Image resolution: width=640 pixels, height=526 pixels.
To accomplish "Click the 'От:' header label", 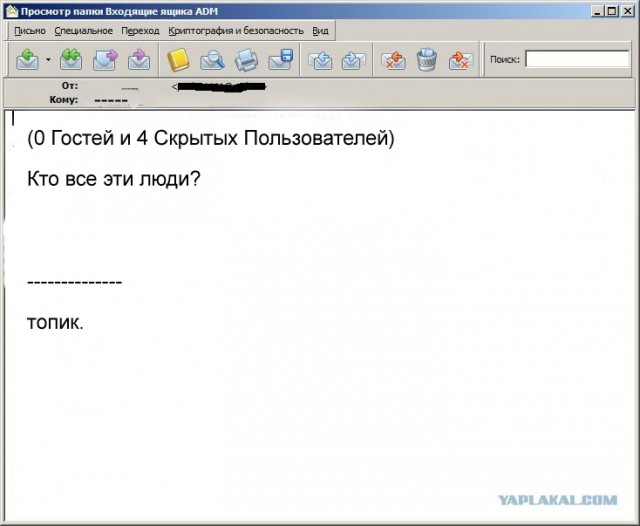I will [69, 86].
